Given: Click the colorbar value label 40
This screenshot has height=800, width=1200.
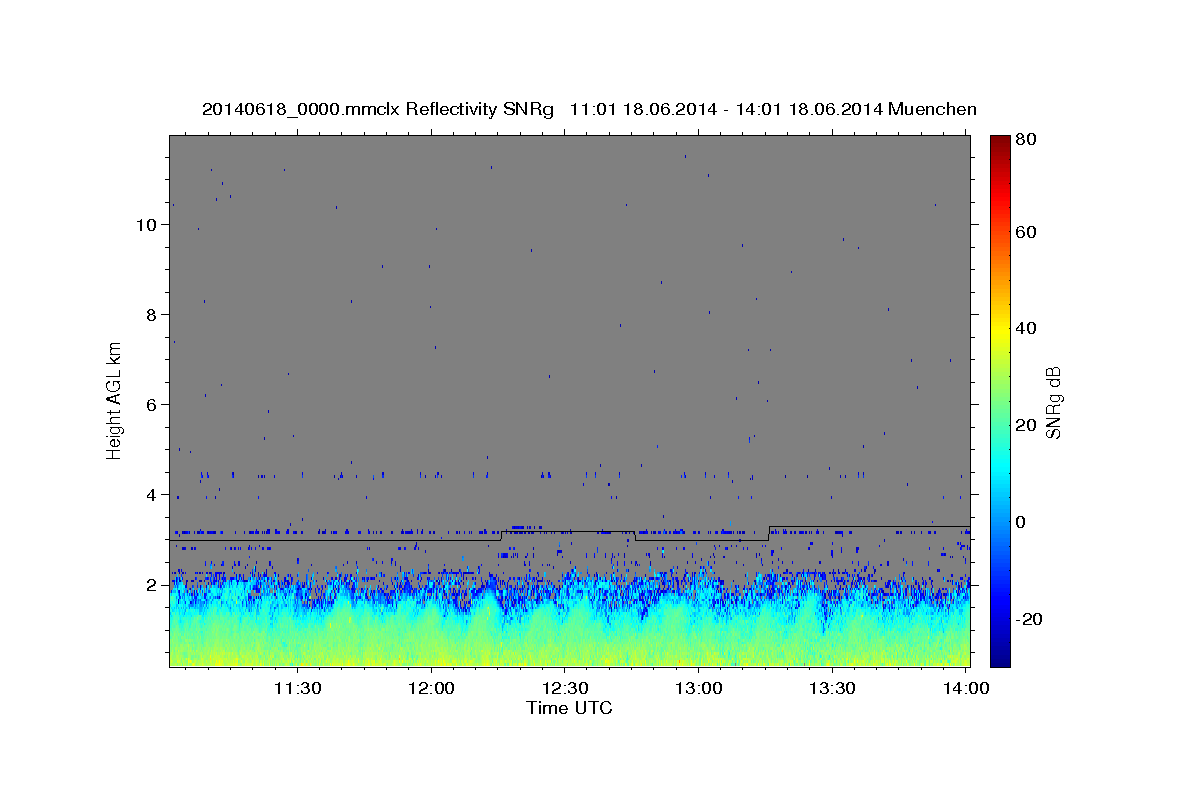Looking at the screenshot, I should (x=1027, y=328).
